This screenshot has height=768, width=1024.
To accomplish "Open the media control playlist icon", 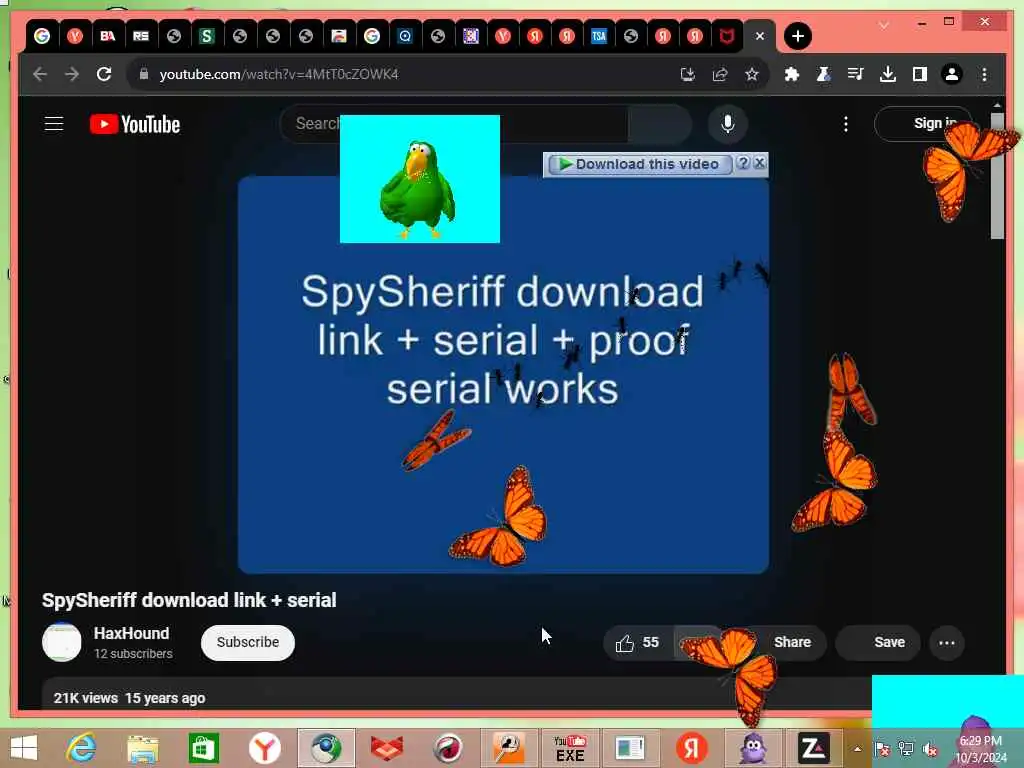I will (x=856, y=74).
